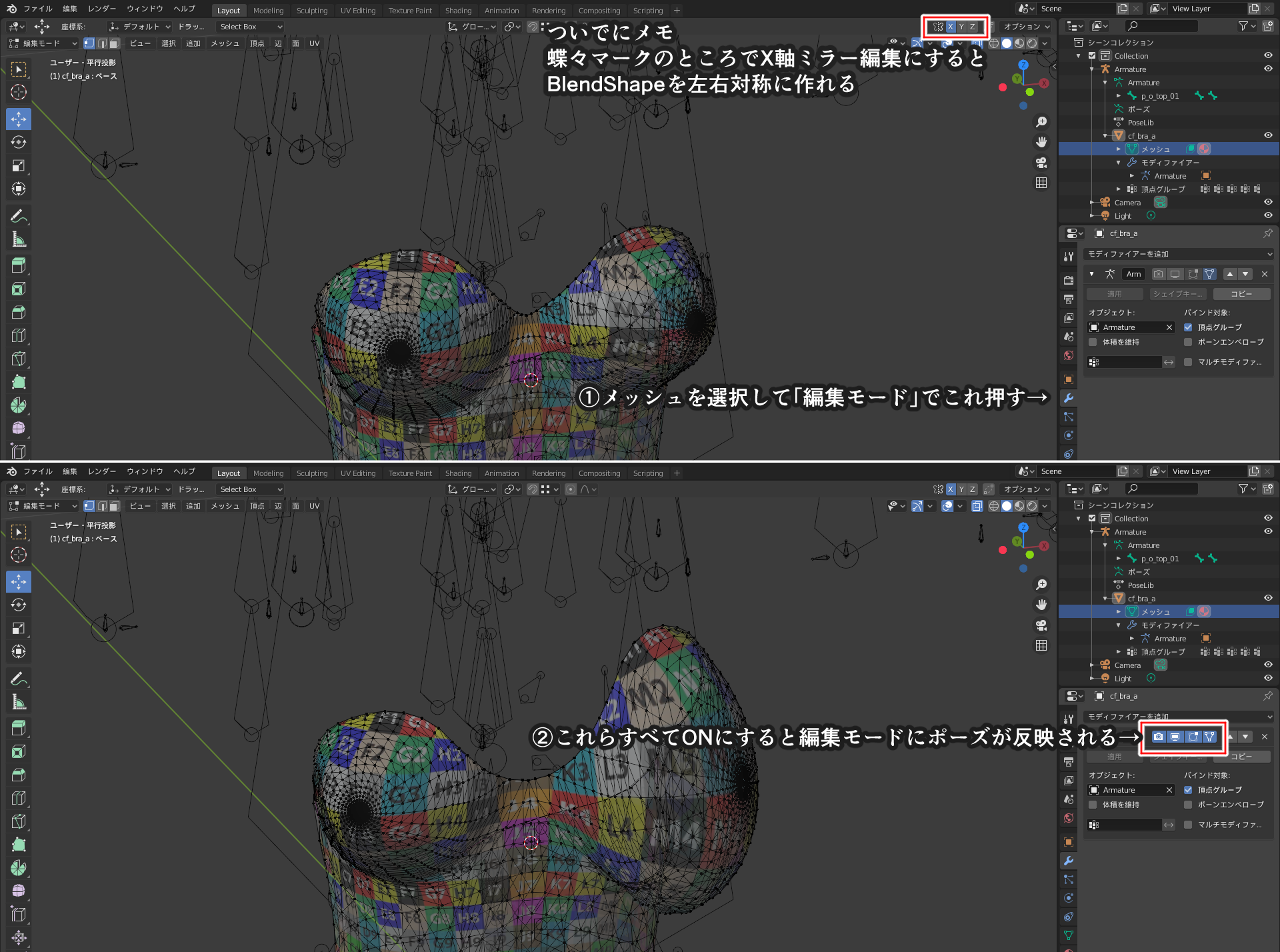This screenshot has height=952, width=1280.
Task: Open the Select Box dropdown in the lower window
Action: pos(251,489)
